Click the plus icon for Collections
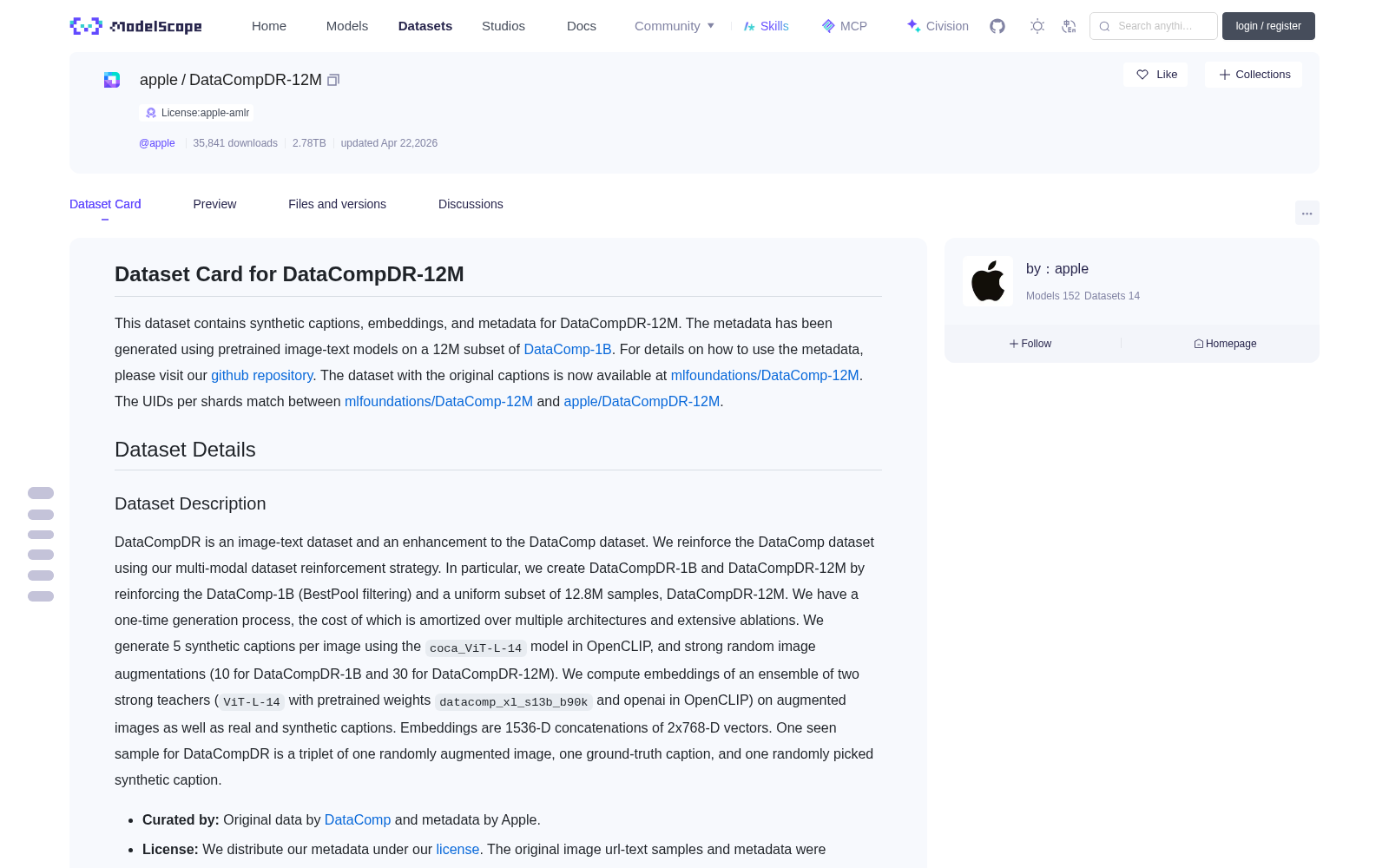 point(1225,75)
